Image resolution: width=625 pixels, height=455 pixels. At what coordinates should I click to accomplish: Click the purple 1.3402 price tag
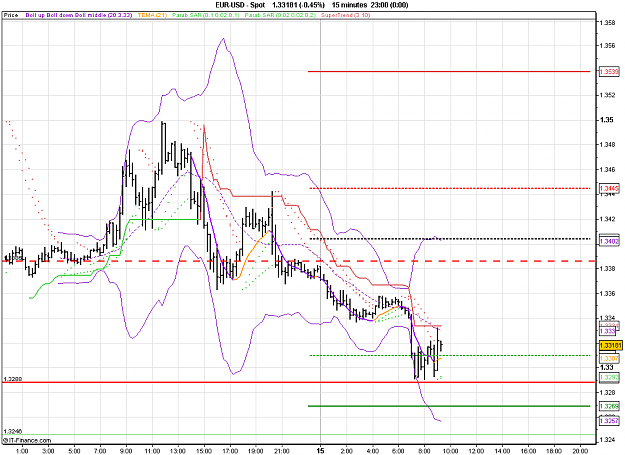click(x=609, y=241)
